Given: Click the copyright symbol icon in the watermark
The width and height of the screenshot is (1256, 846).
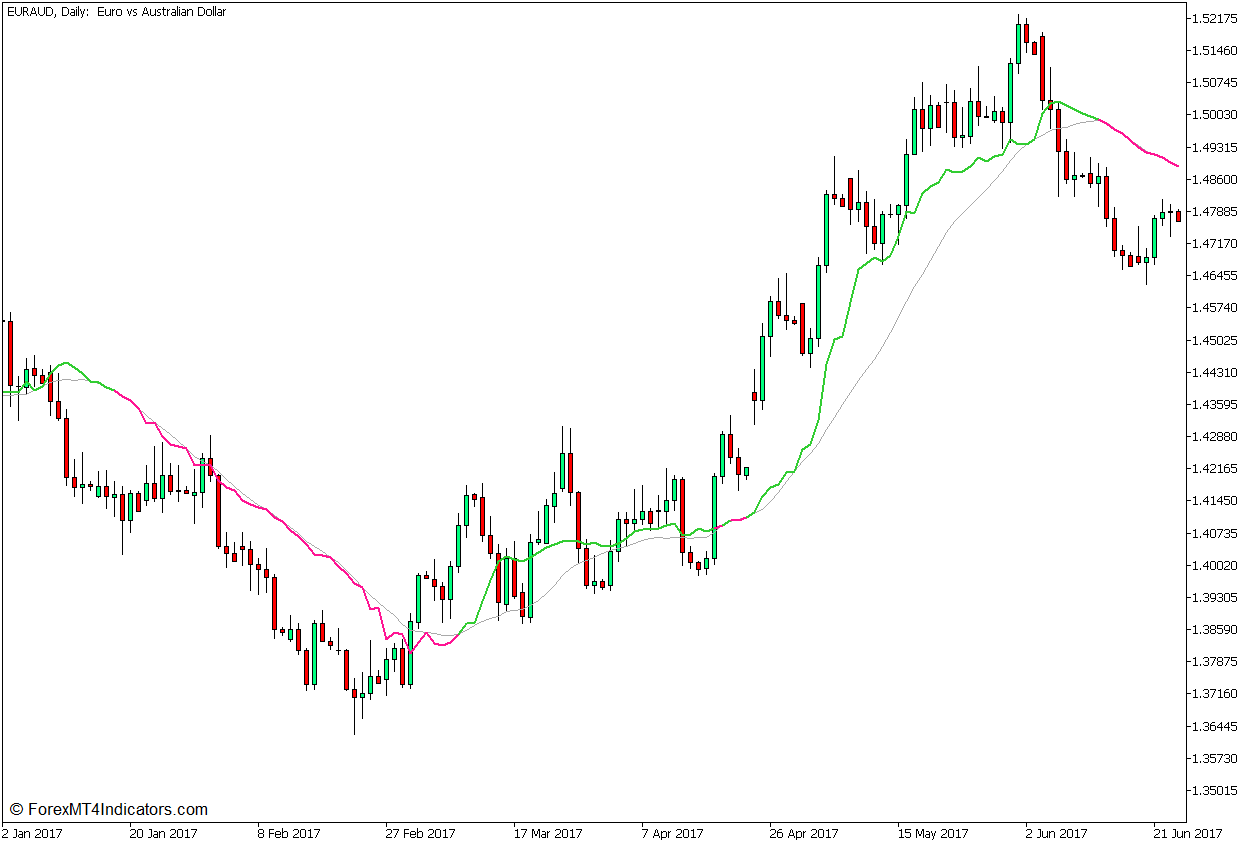Looking at the screenshot, I should tap(17, 807).
